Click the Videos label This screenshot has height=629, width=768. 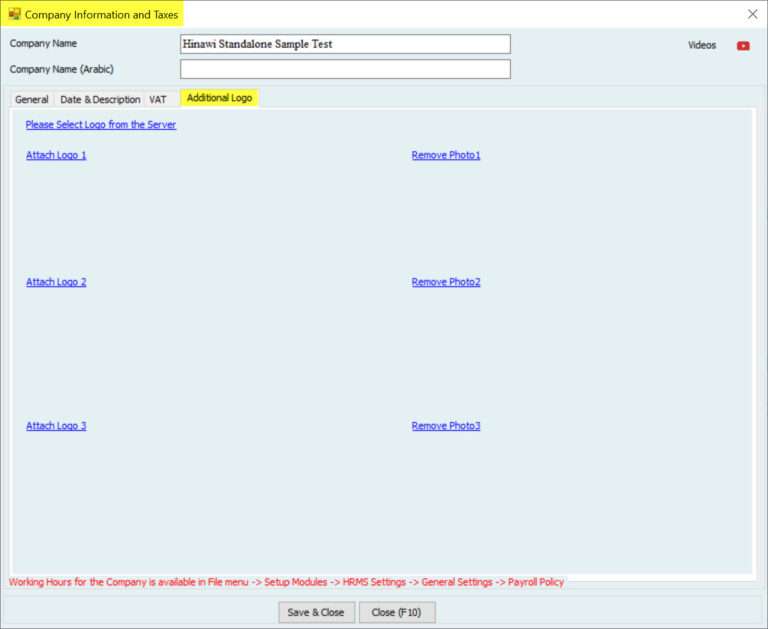tap(702, 45)
